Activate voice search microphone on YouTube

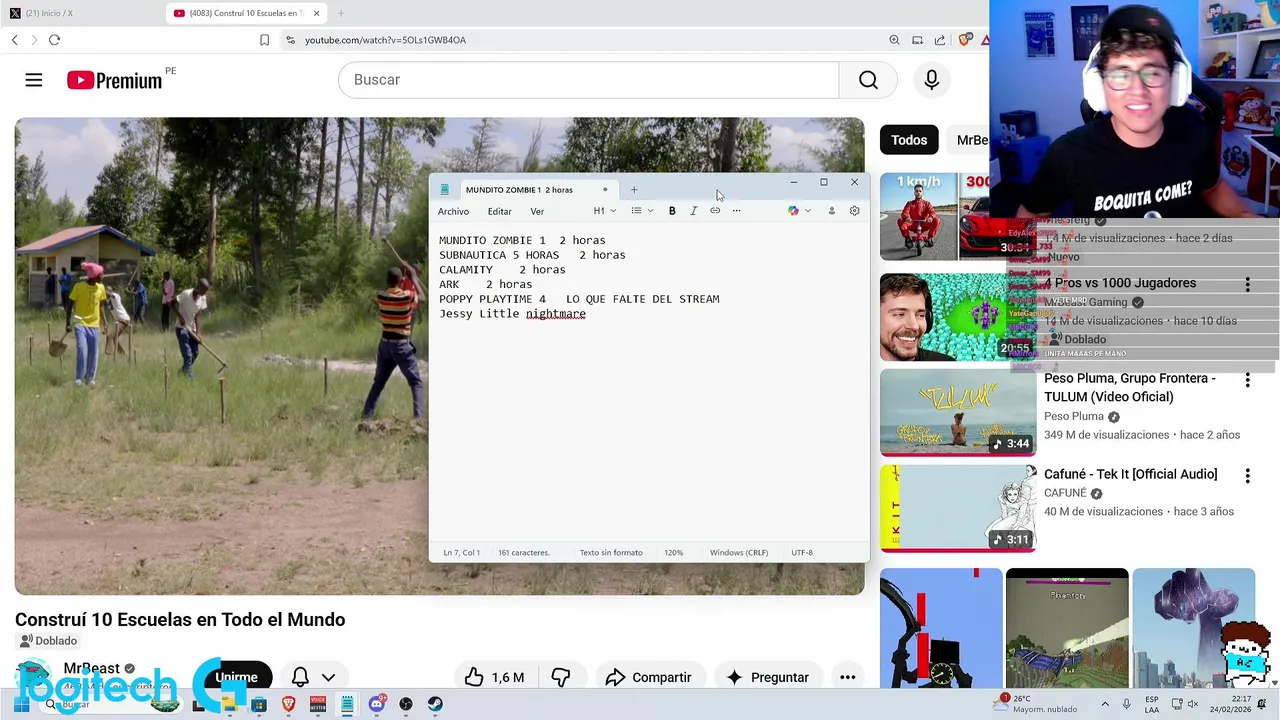pyautogui.click(x=932, y=80)
